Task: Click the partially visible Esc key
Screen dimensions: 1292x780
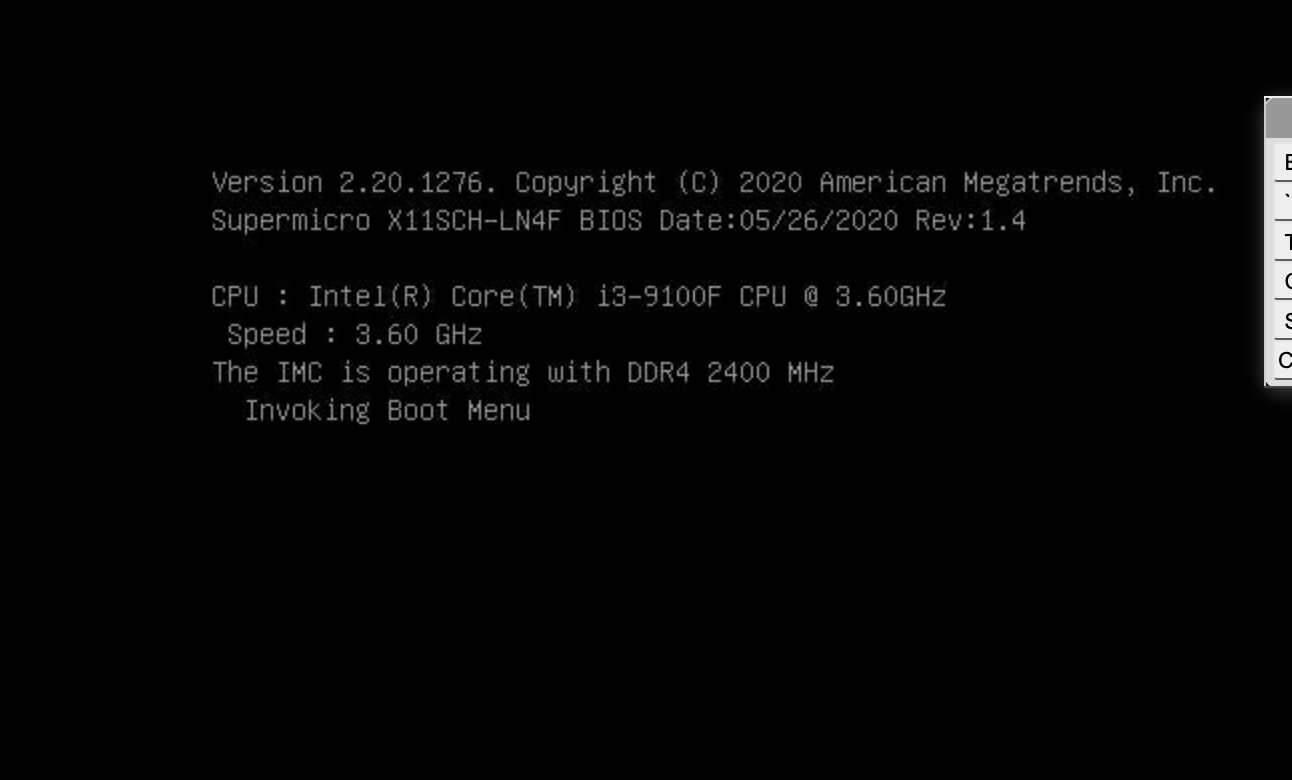Action: [x=1283, y=162]
